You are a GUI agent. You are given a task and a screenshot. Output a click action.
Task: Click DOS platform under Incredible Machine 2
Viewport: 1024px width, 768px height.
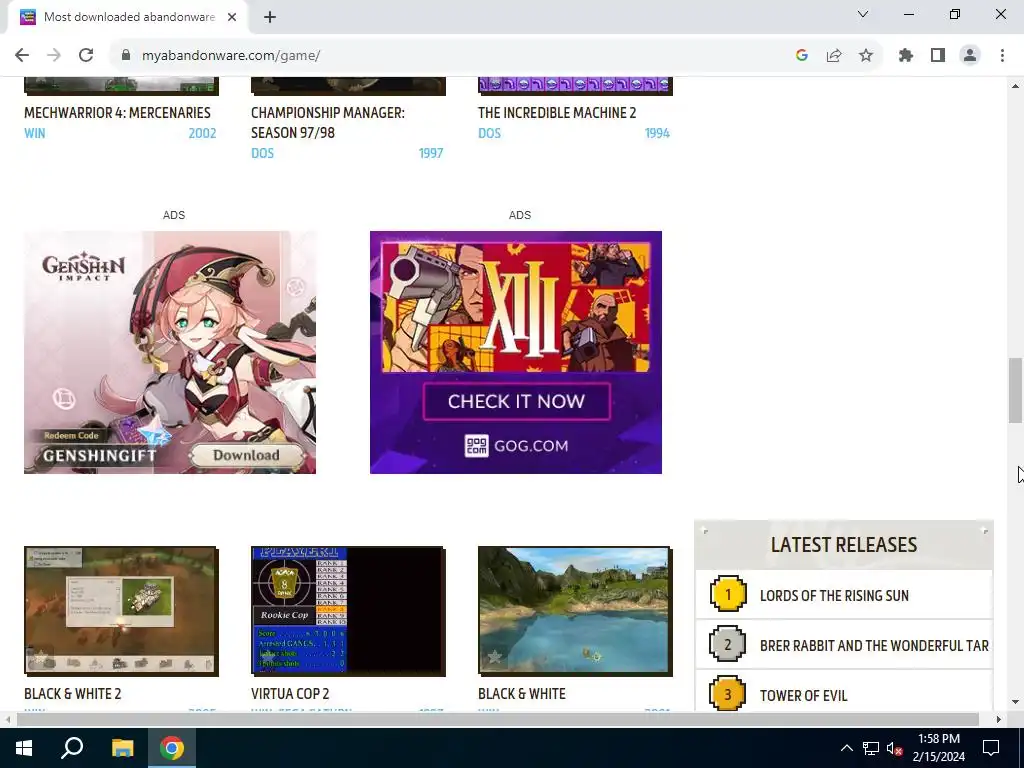(x=489, y=133)
